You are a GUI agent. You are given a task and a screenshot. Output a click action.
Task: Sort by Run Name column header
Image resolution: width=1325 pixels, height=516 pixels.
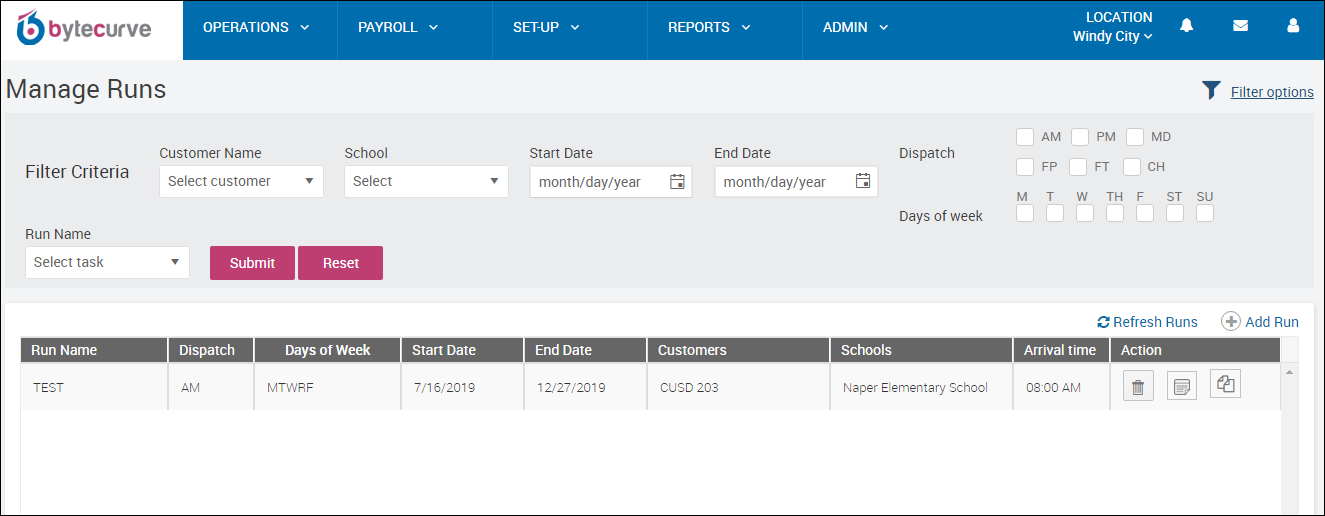coord(94,350)
